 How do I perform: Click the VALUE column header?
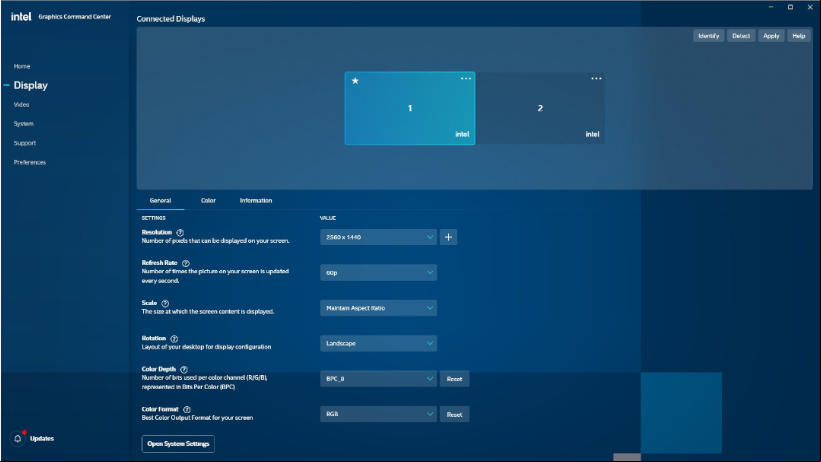328,218
